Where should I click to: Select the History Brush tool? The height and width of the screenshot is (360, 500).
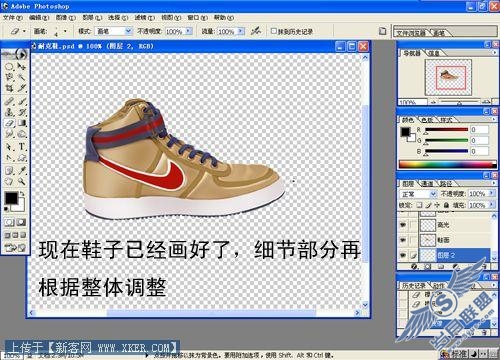pos(22,112)
